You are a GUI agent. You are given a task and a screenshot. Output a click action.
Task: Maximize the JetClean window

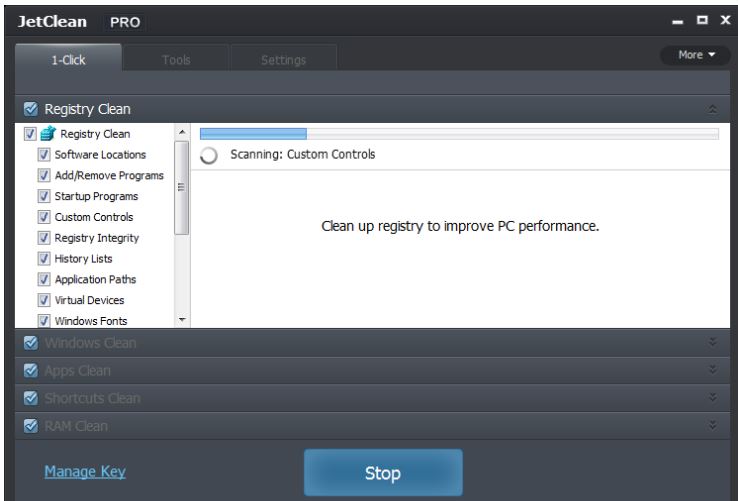tap(702, 20)
